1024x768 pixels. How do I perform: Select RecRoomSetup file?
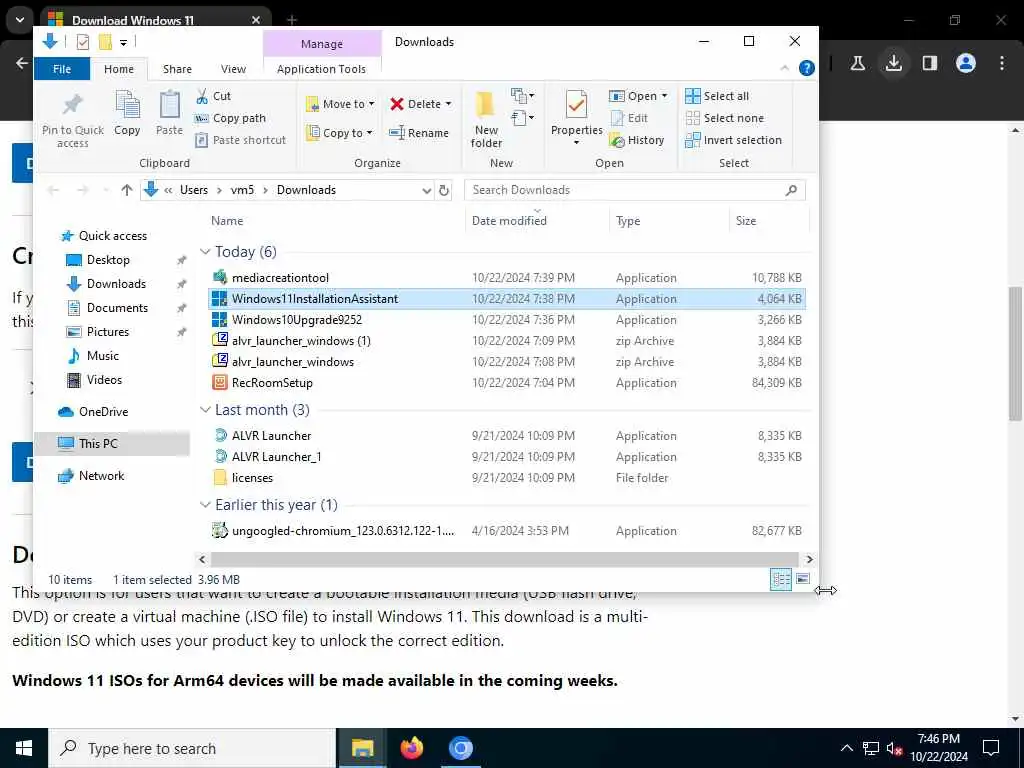tap(507, 383)
